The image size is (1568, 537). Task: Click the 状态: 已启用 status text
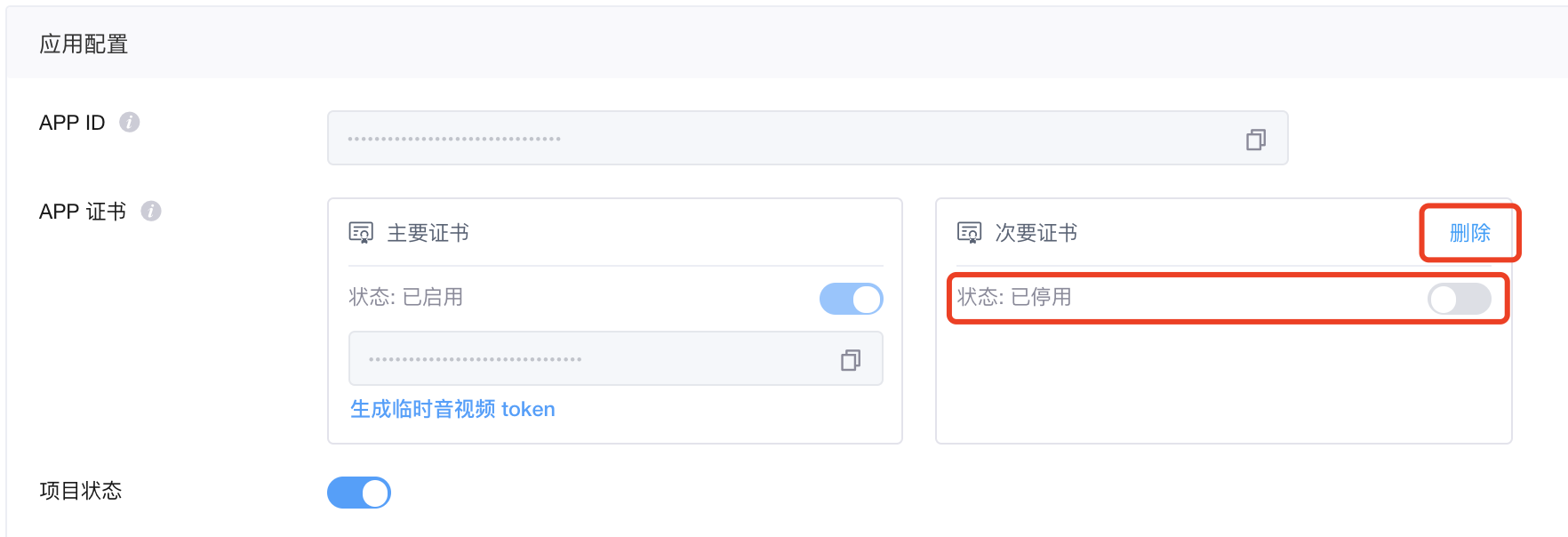coord(406,297)
